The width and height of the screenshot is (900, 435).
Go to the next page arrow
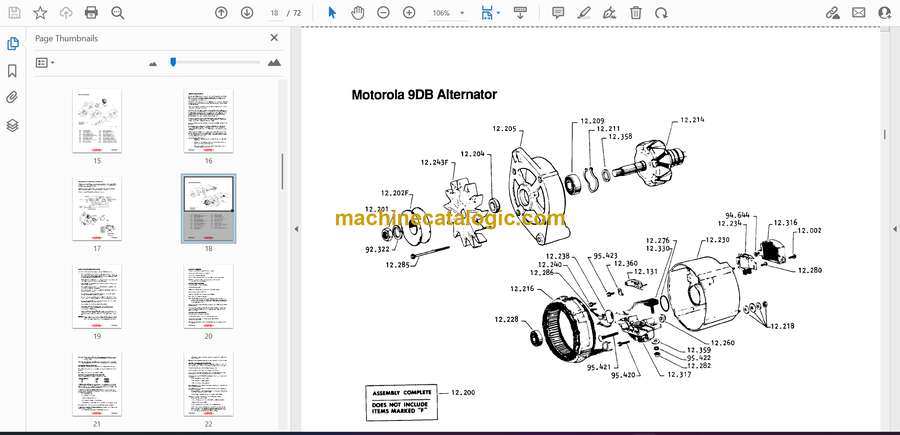[x=247, y=13]
